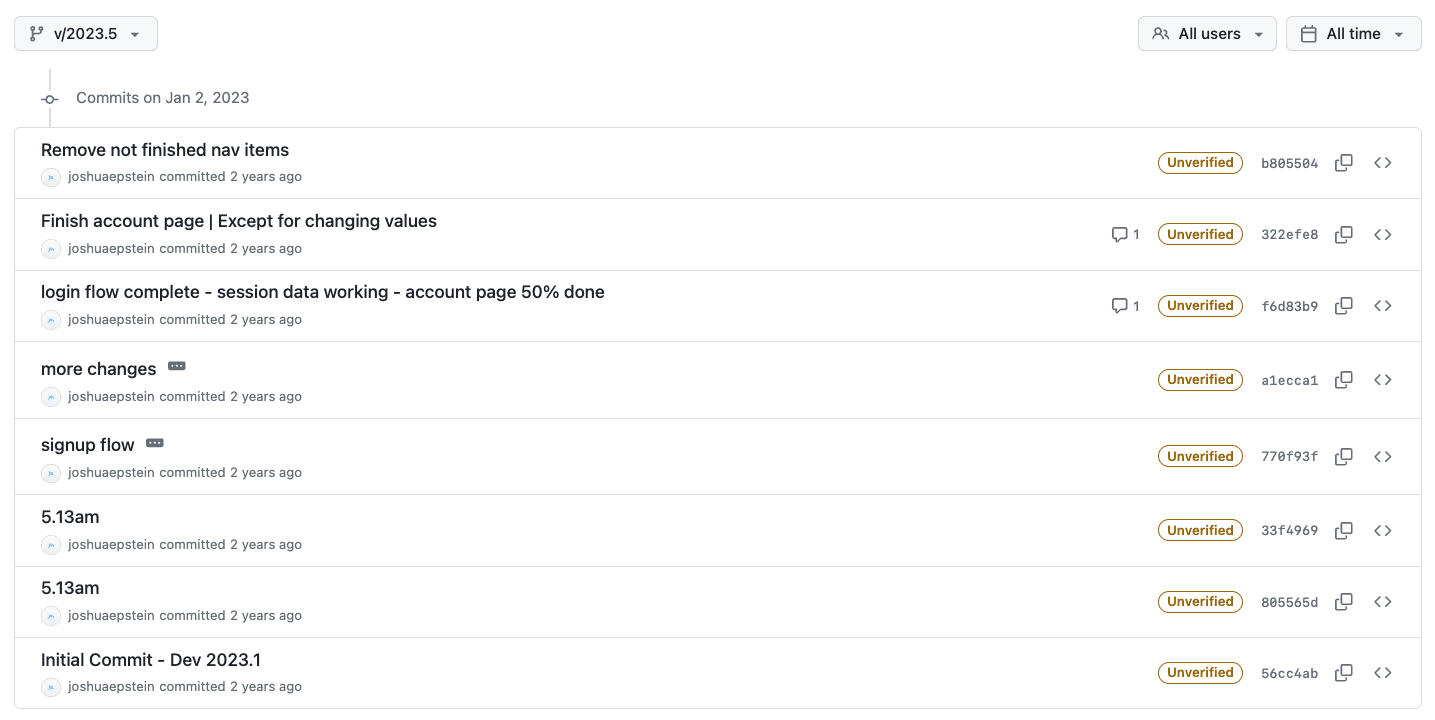Check the Unverified badge on commit a1ecca1
1435x720 pixels.
(x=1200, y=379)
